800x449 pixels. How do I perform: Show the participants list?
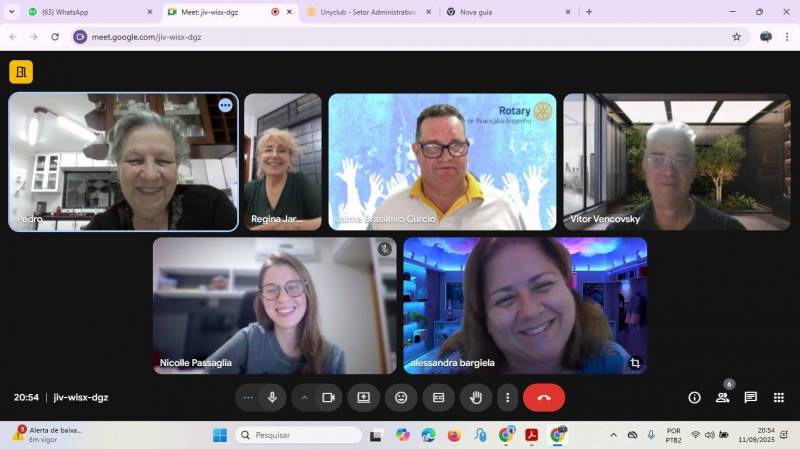(x=722, y=397)
